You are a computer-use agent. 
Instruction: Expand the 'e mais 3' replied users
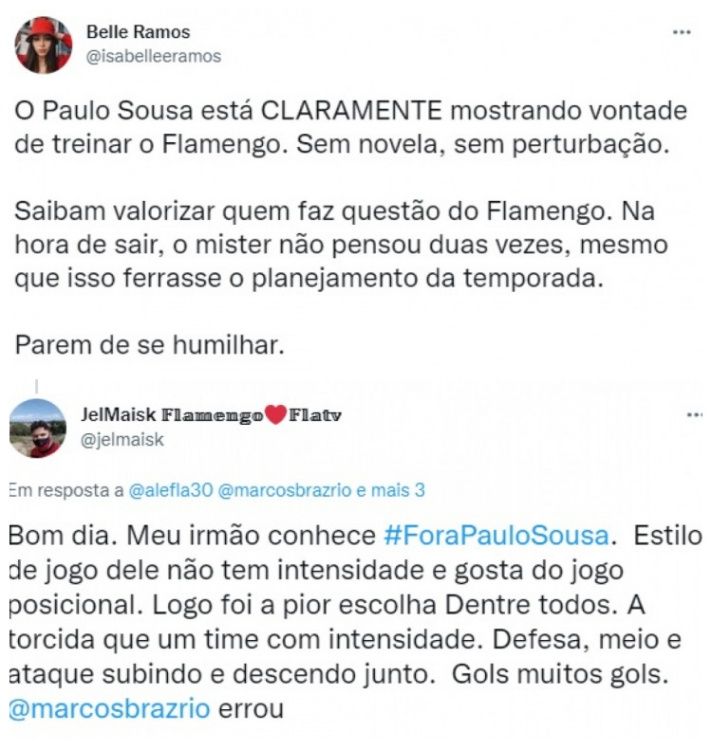click(391, 491)
